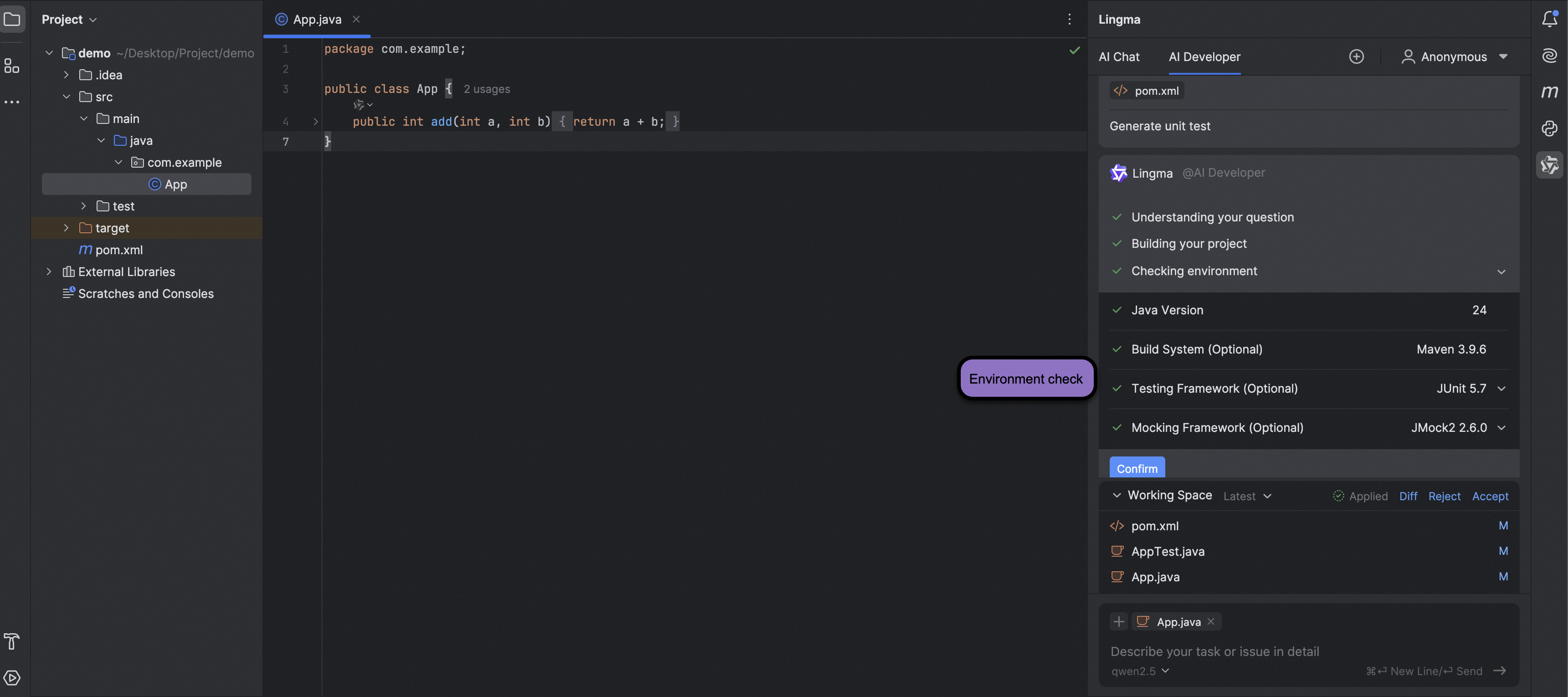The image size is (1568, 697).
Task: Open the Maven tool window icon
Action: [x=1549, y=92]
